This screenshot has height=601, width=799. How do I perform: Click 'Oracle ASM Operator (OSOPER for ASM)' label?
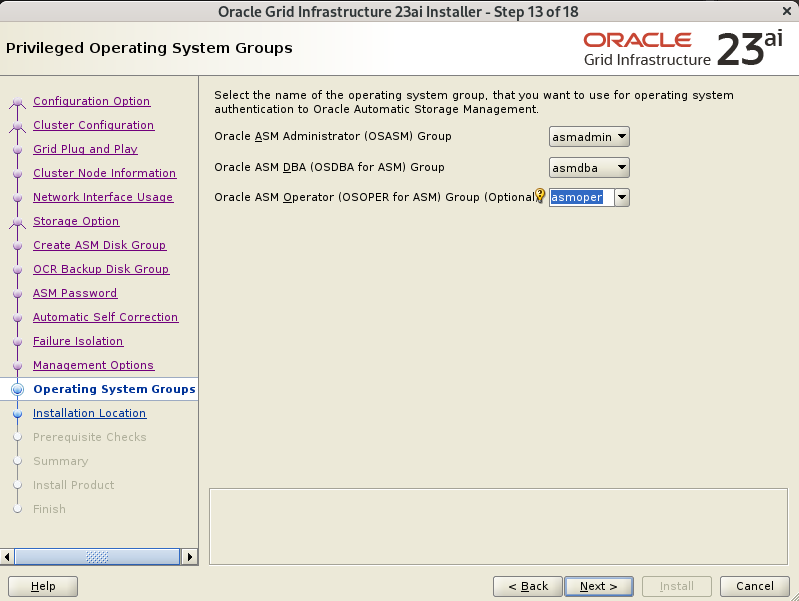(375, 197)
